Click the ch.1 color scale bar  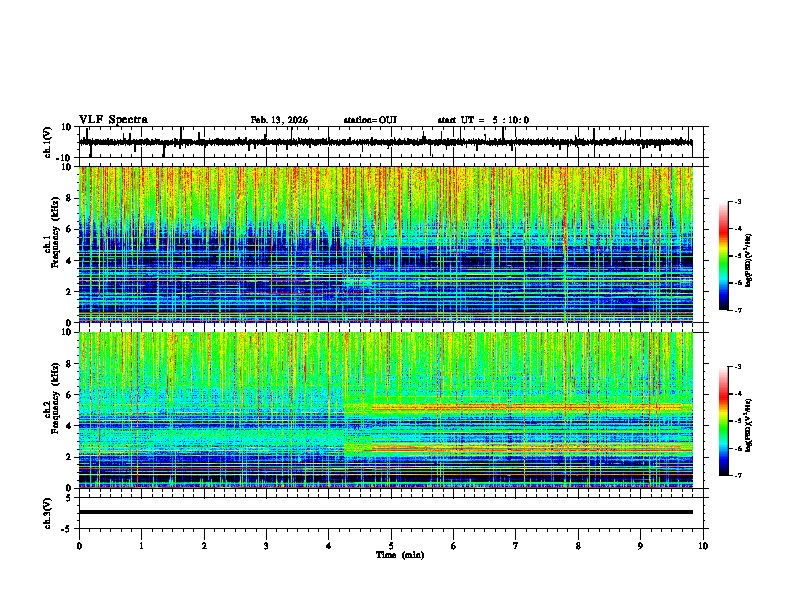point(723,256)
